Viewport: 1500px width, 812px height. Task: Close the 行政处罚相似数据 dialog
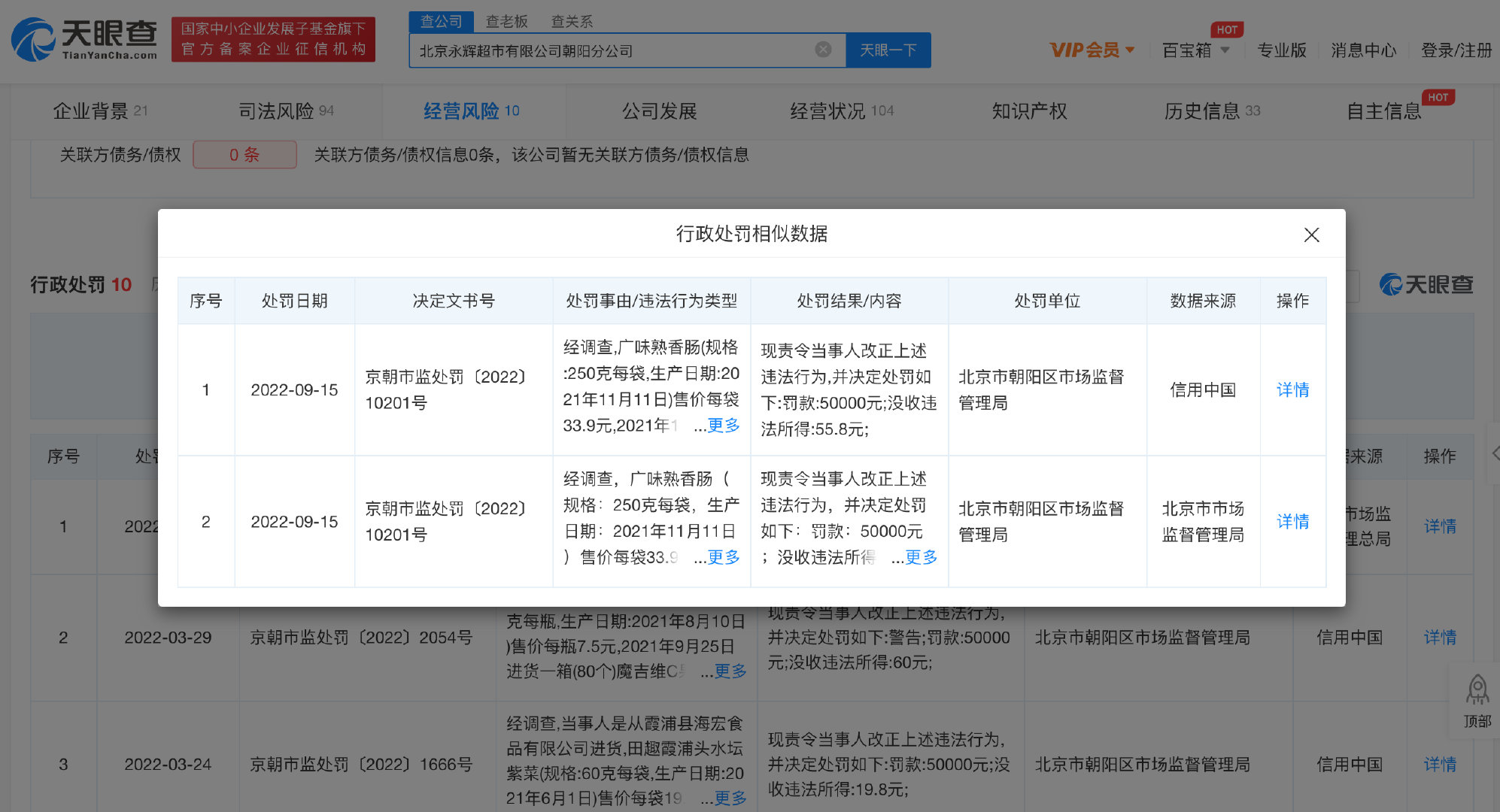point(1311,235)
